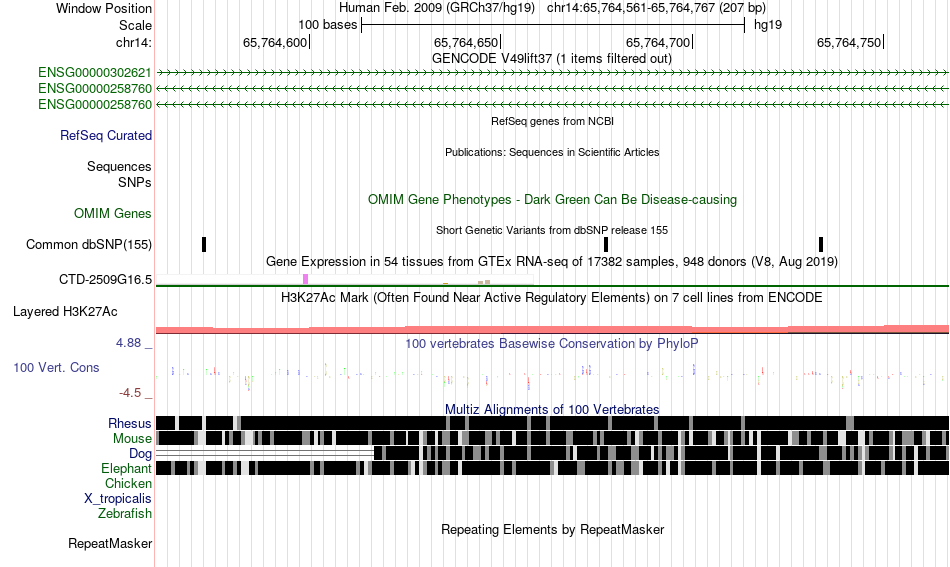Select the SNPs track label
950x567 pixels.
(x=135, y=182)
